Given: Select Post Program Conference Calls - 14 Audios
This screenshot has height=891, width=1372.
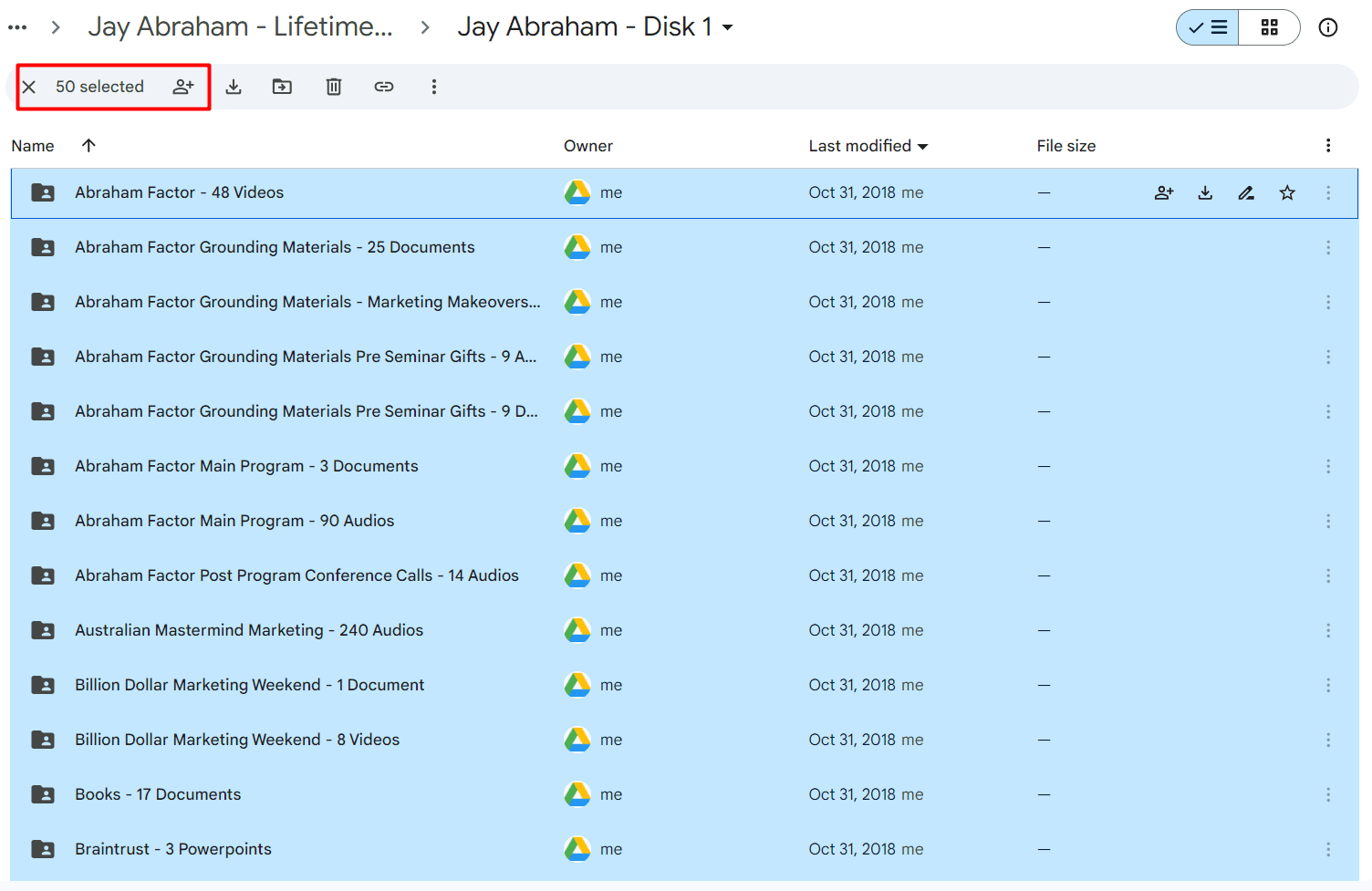Looking at the screenshot, I should (684, 575).
